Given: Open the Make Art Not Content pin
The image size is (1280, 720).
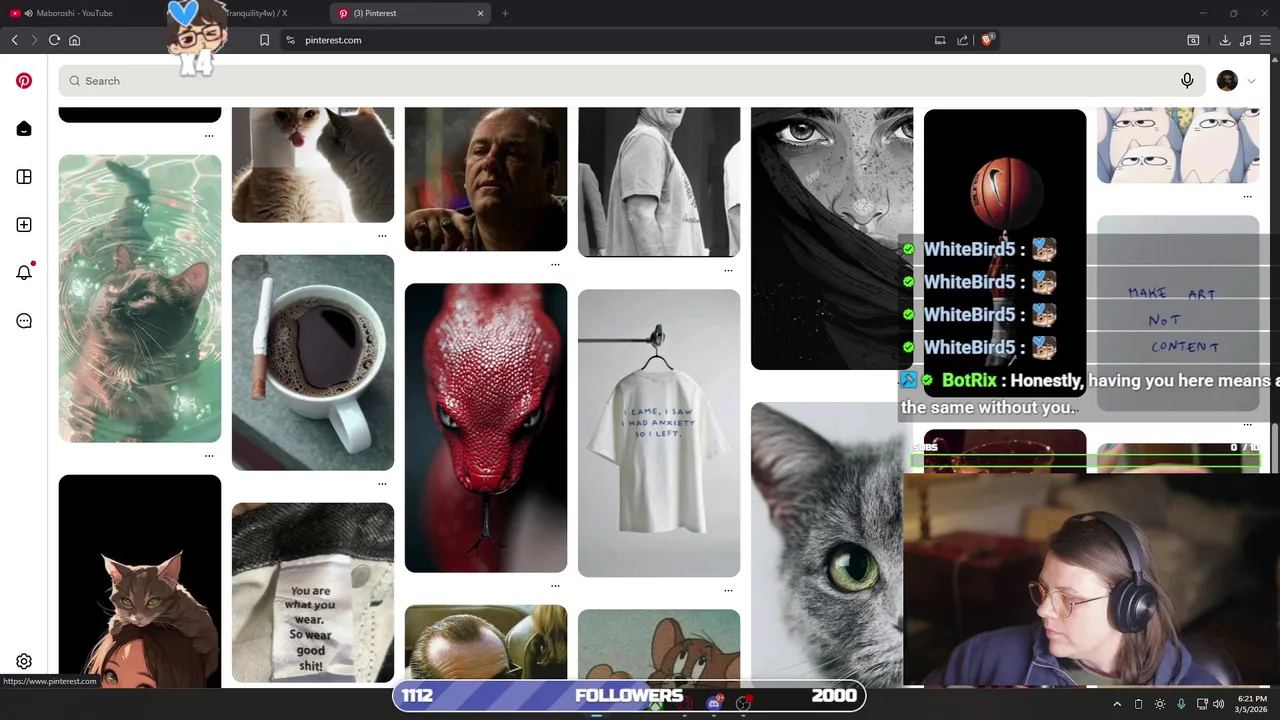Looking at the screenshot, I should point(1178,313).
